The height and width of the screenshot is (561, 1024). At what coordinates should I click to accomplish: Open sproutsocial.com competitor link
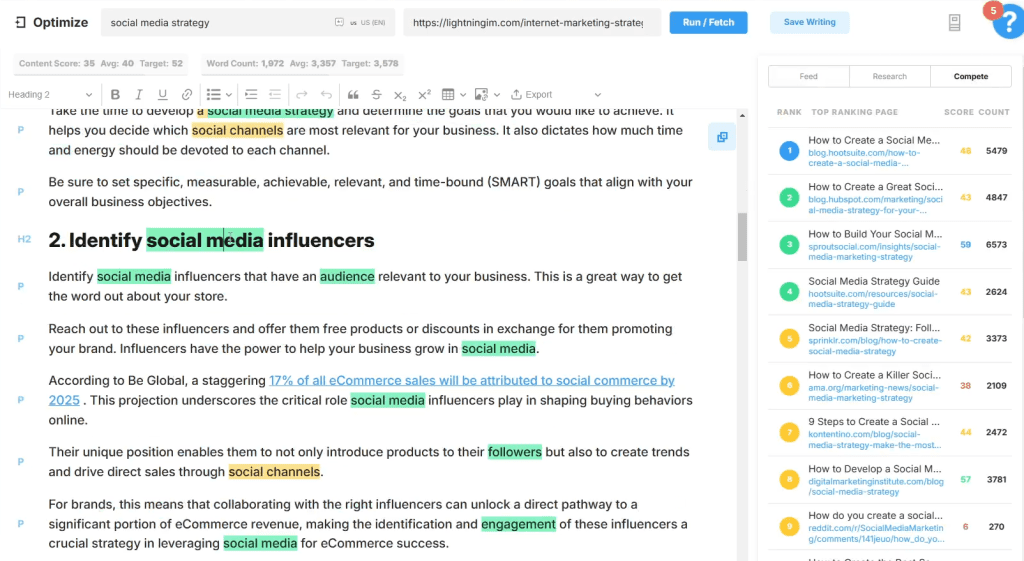[x=874, y=251]
